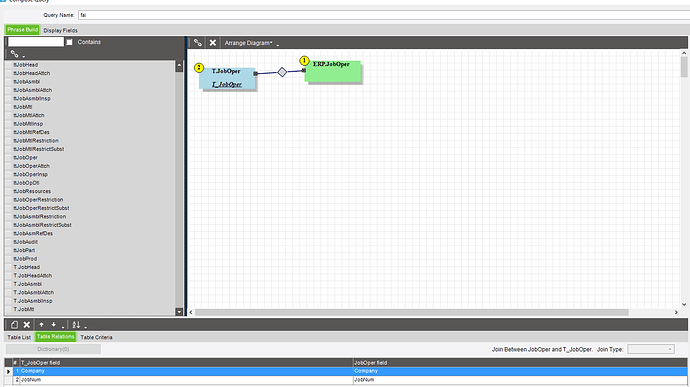
Task: Click the table search input field
Action: (x=36, y=42)
